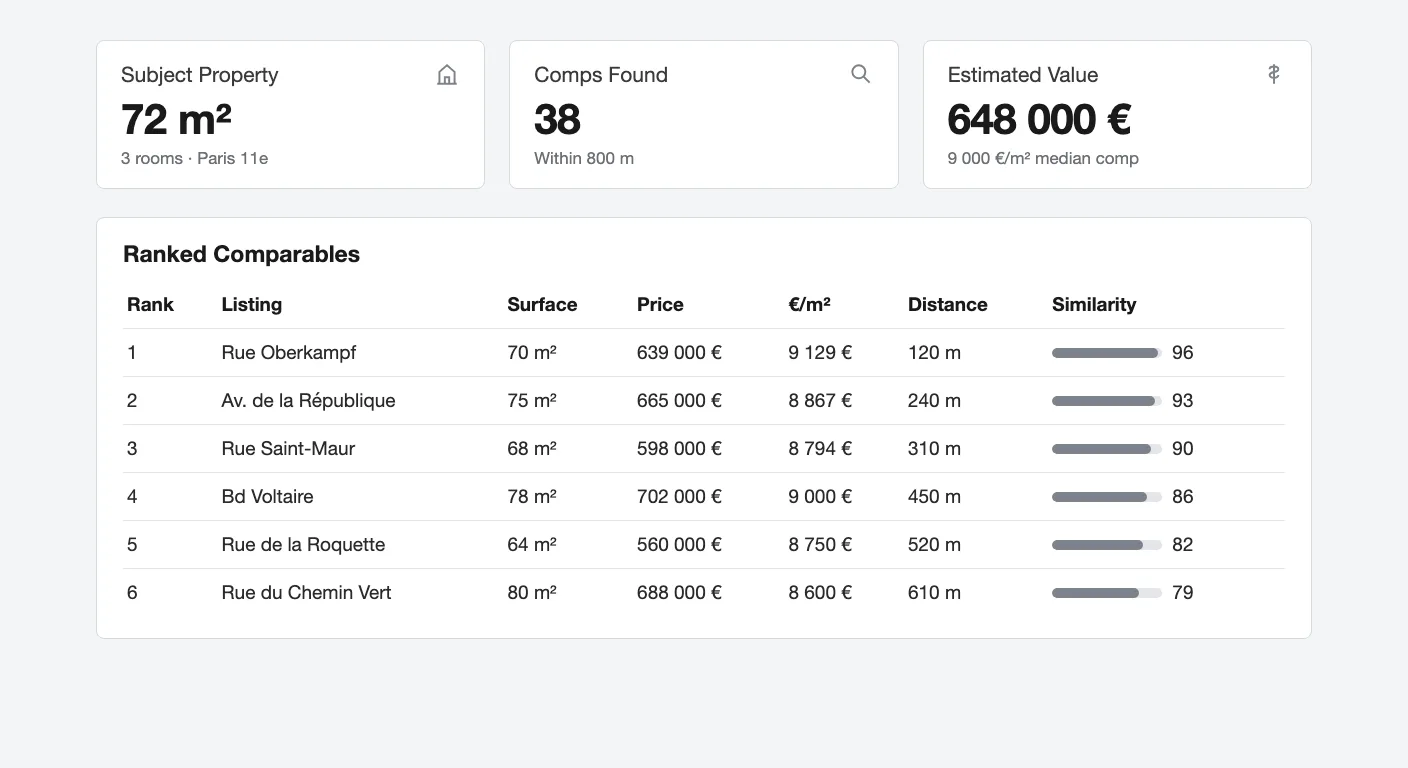
Task: Click the 688 000 € price cell
Action: [679, 593]
